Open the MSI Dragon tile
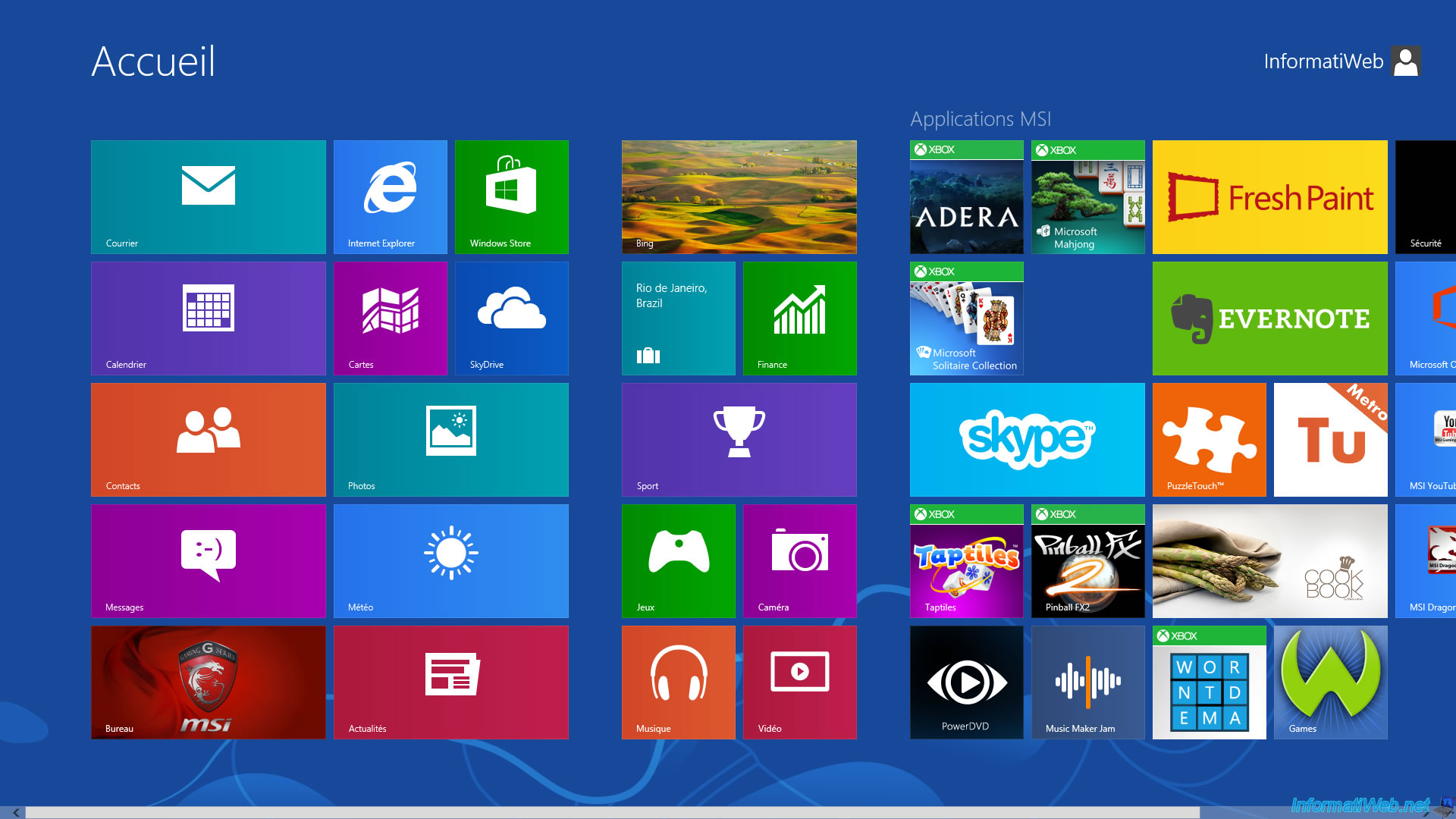This screenshot has width=1456, height=819. [x=1426, y=561]
